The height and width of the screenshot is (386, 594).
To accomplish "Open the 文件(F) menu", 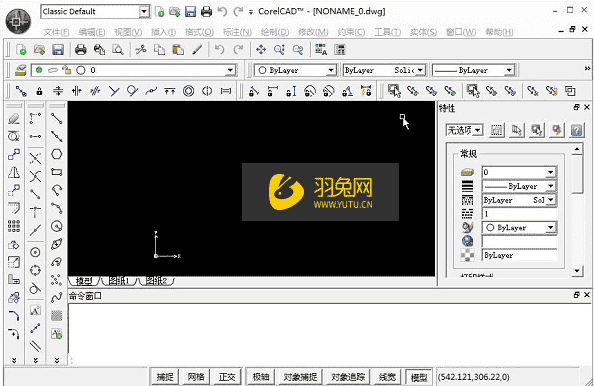I will click(56, 32).
